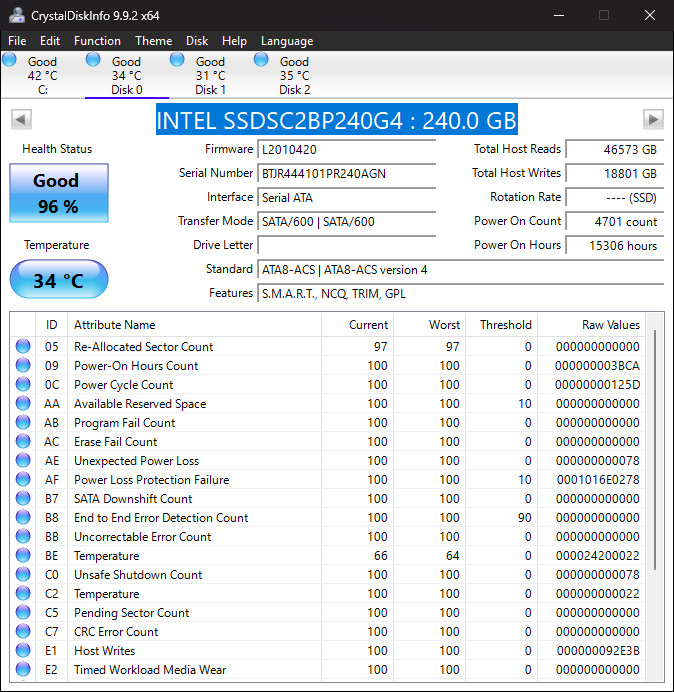
Task: Click Power On Count value 4701 count
Action: click(615, 222)
